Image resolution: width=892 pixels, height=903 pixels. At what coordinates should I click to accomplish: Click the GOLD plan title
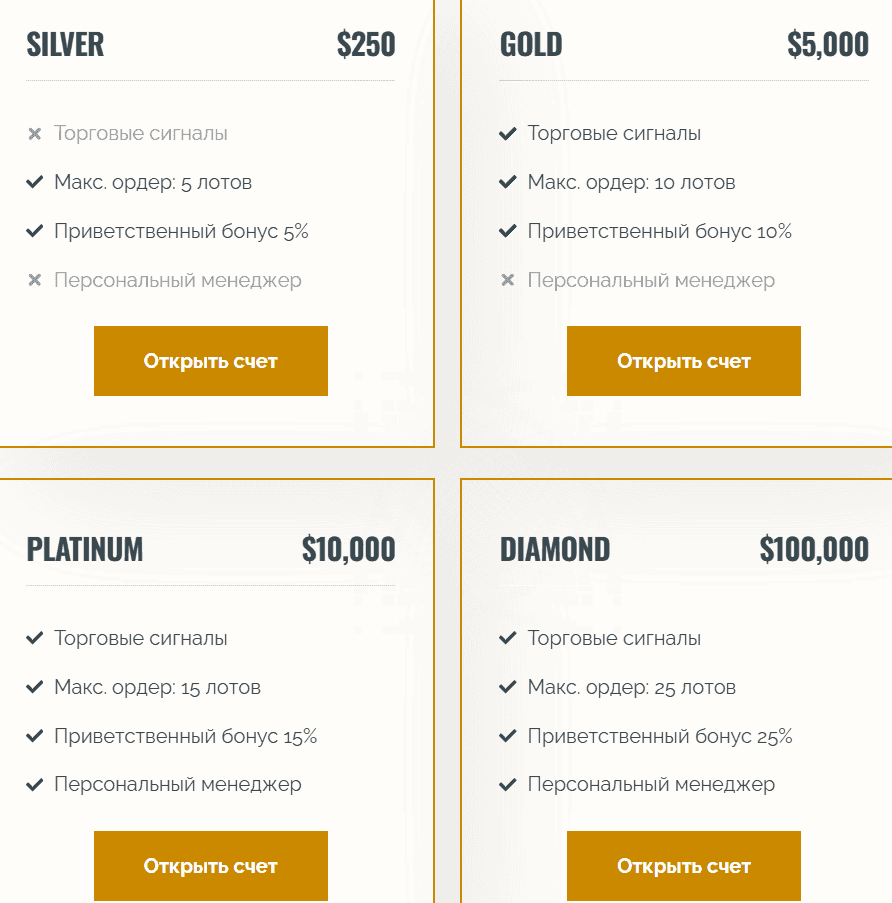(531, 45)
